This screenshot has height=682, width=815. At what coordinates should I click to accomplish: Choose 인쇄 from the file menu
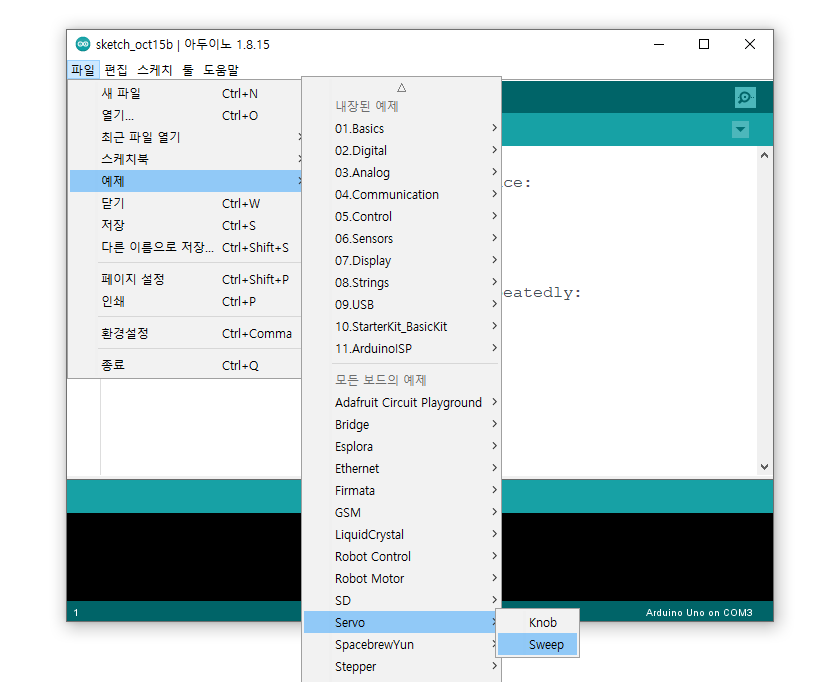pos(186,301)
